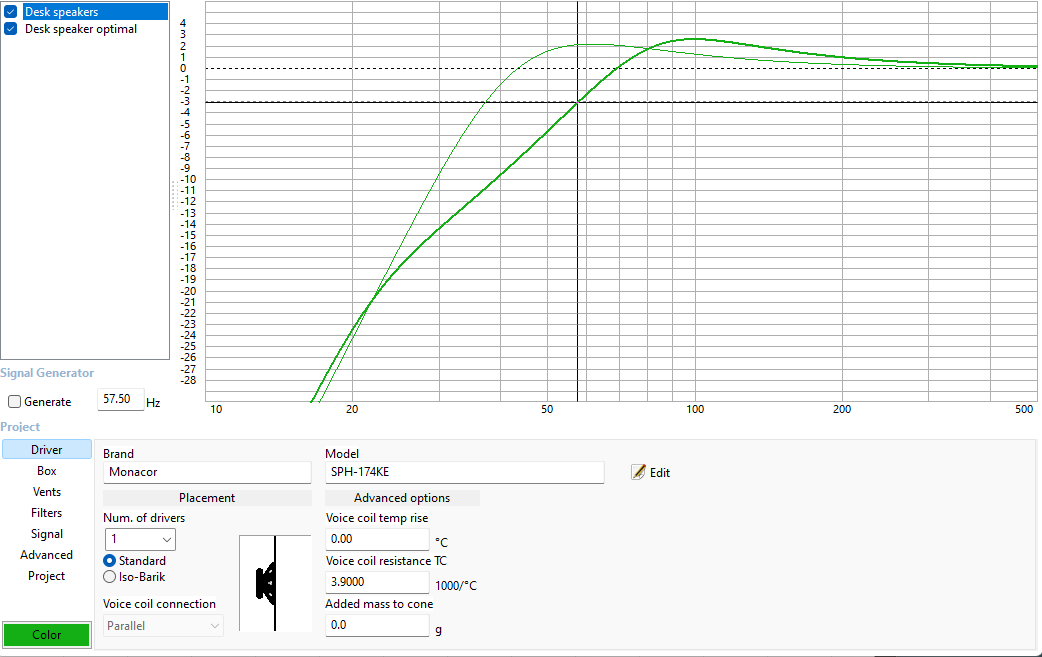Click the Edit pencil icon
This screenshot has height=657, width=1042.
click(x=638, y=472)
